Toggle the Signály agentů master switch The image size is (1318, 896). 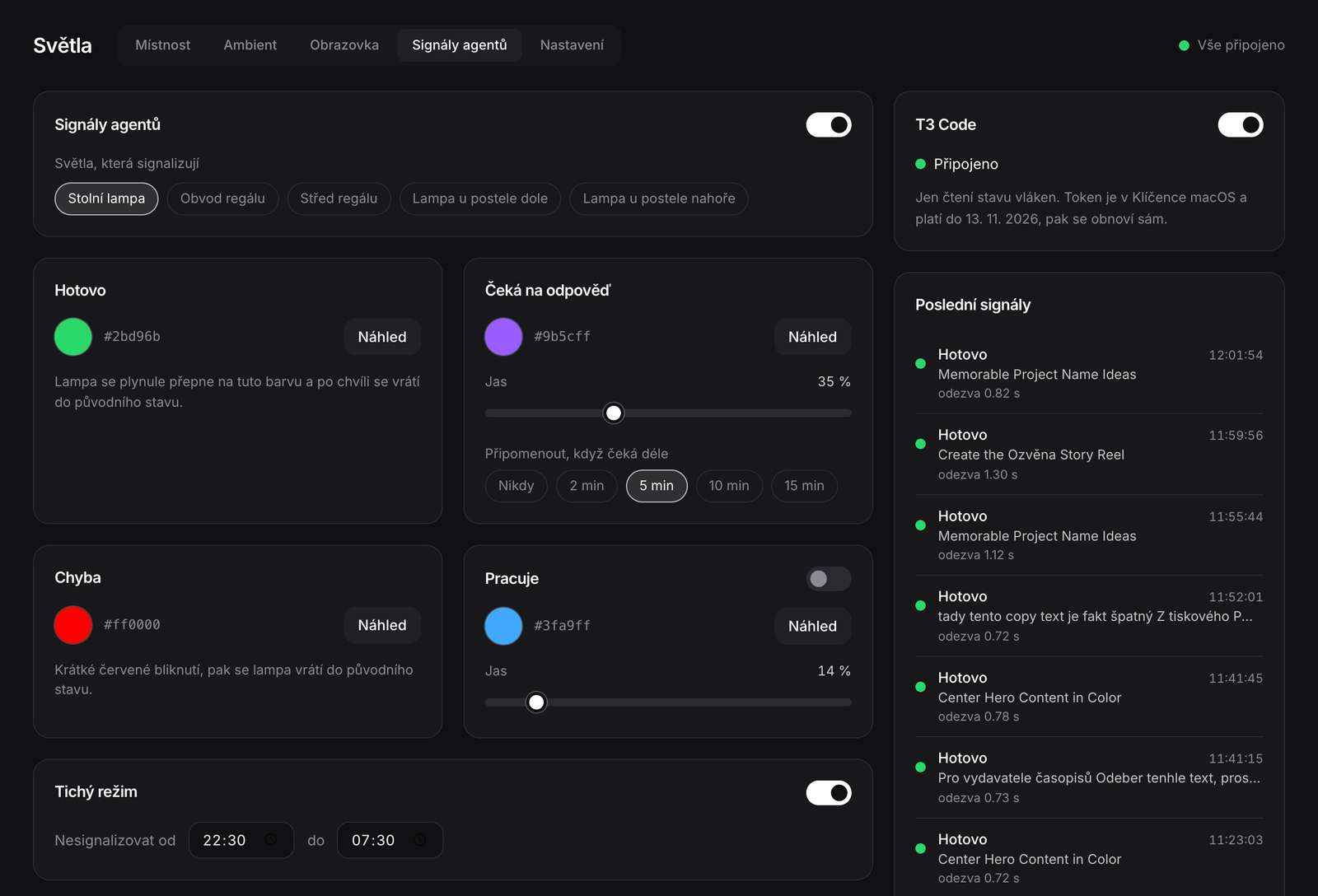(829, 124)
